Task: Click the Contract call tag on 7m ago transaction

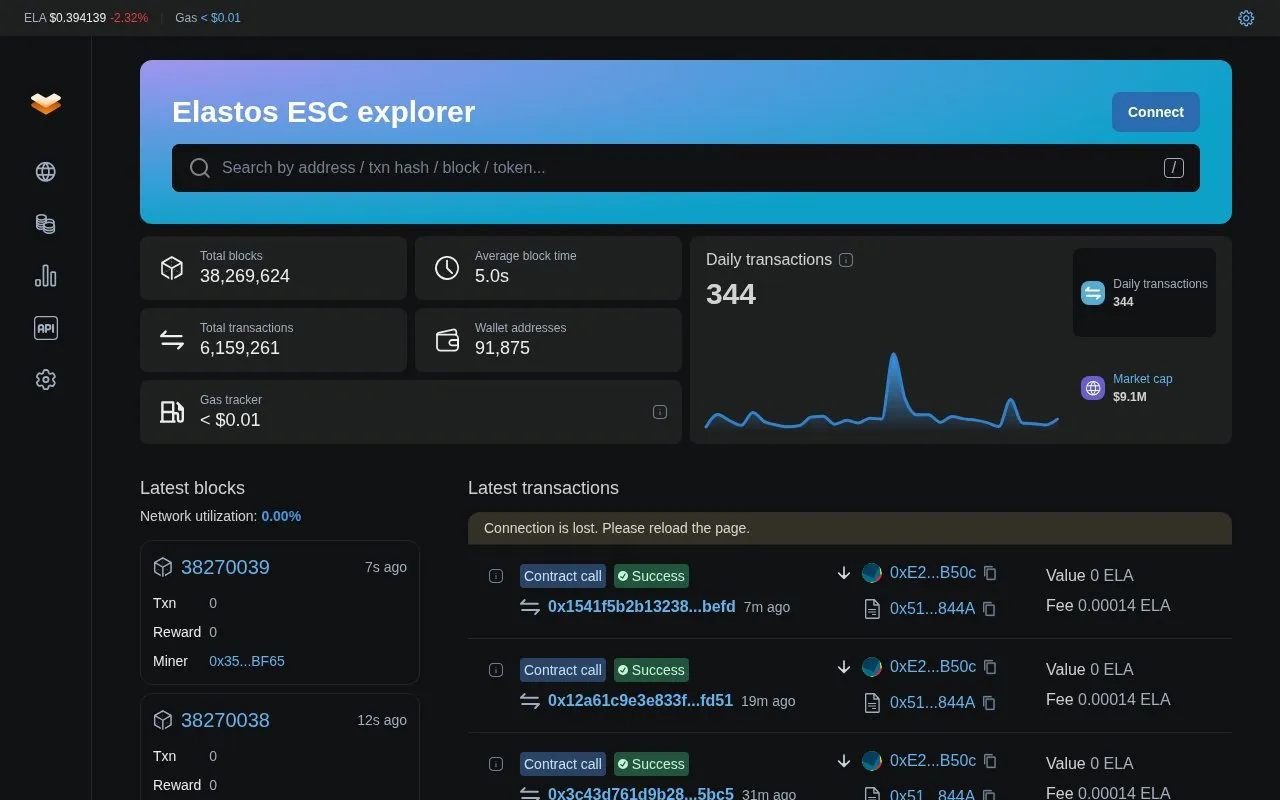Action: point(563,576)
